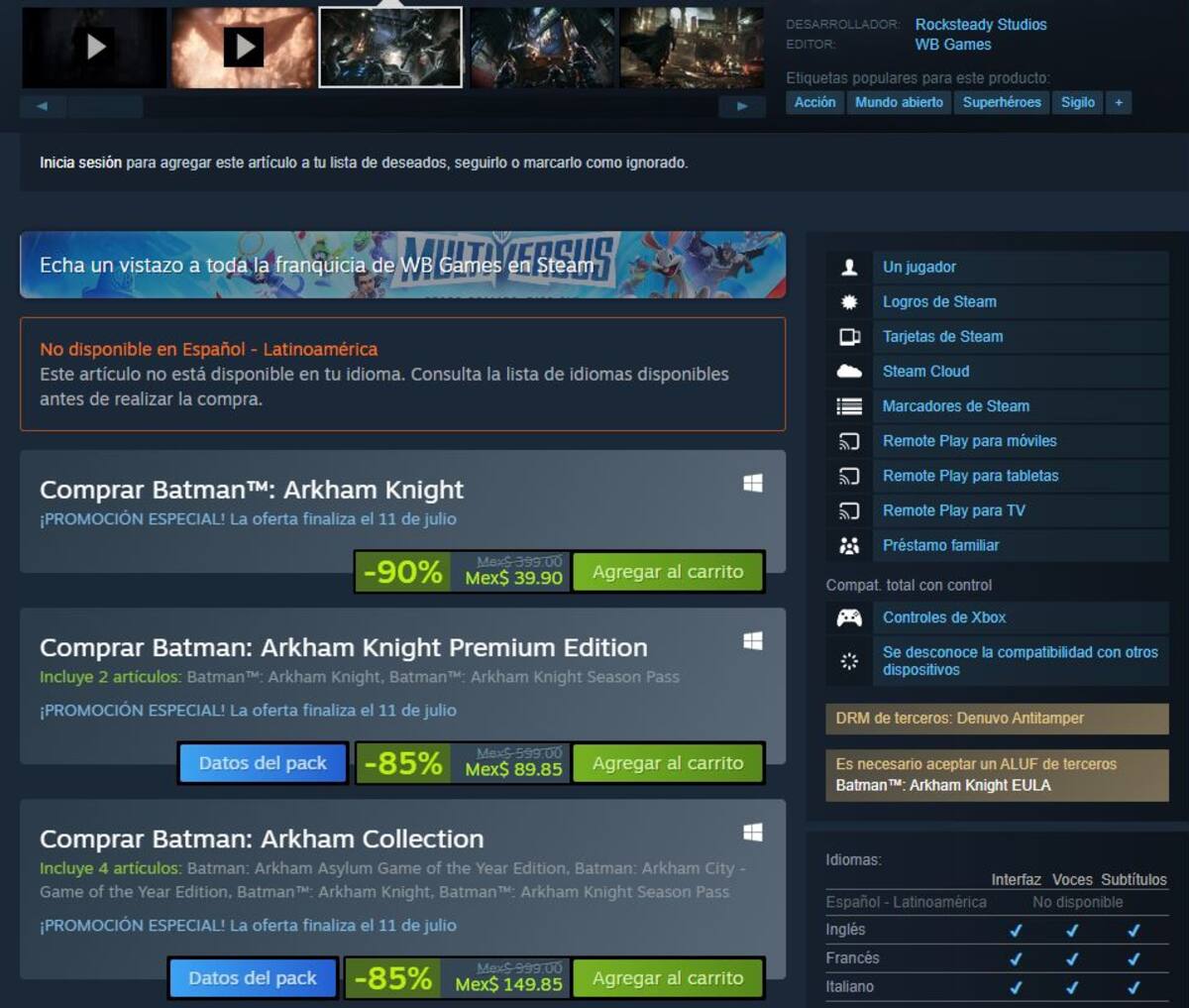Click the Inicia sesión link
The width and height of the screenshot is (1189, 1008).
[x=80, y=163]
